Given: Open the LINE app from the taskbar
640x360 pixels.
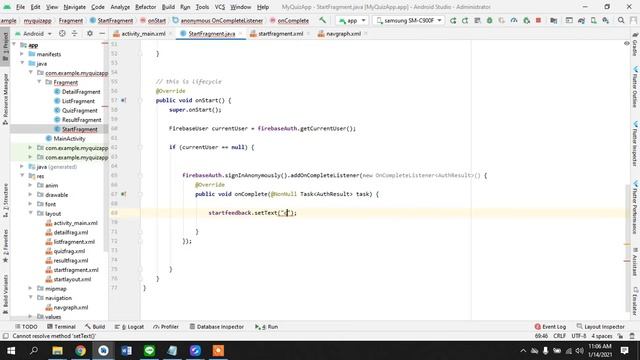Looking at the screenshot, I should click(x=149, y=350).
